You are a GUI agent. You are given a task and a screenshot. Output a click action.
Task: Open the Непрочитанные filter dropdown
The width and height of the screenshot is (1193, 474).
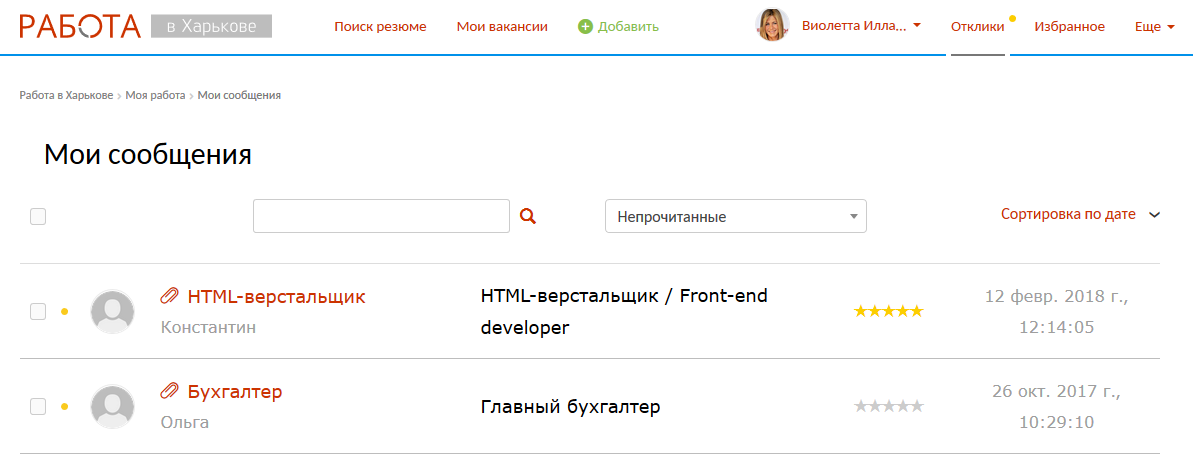click(x=735, y=216)
